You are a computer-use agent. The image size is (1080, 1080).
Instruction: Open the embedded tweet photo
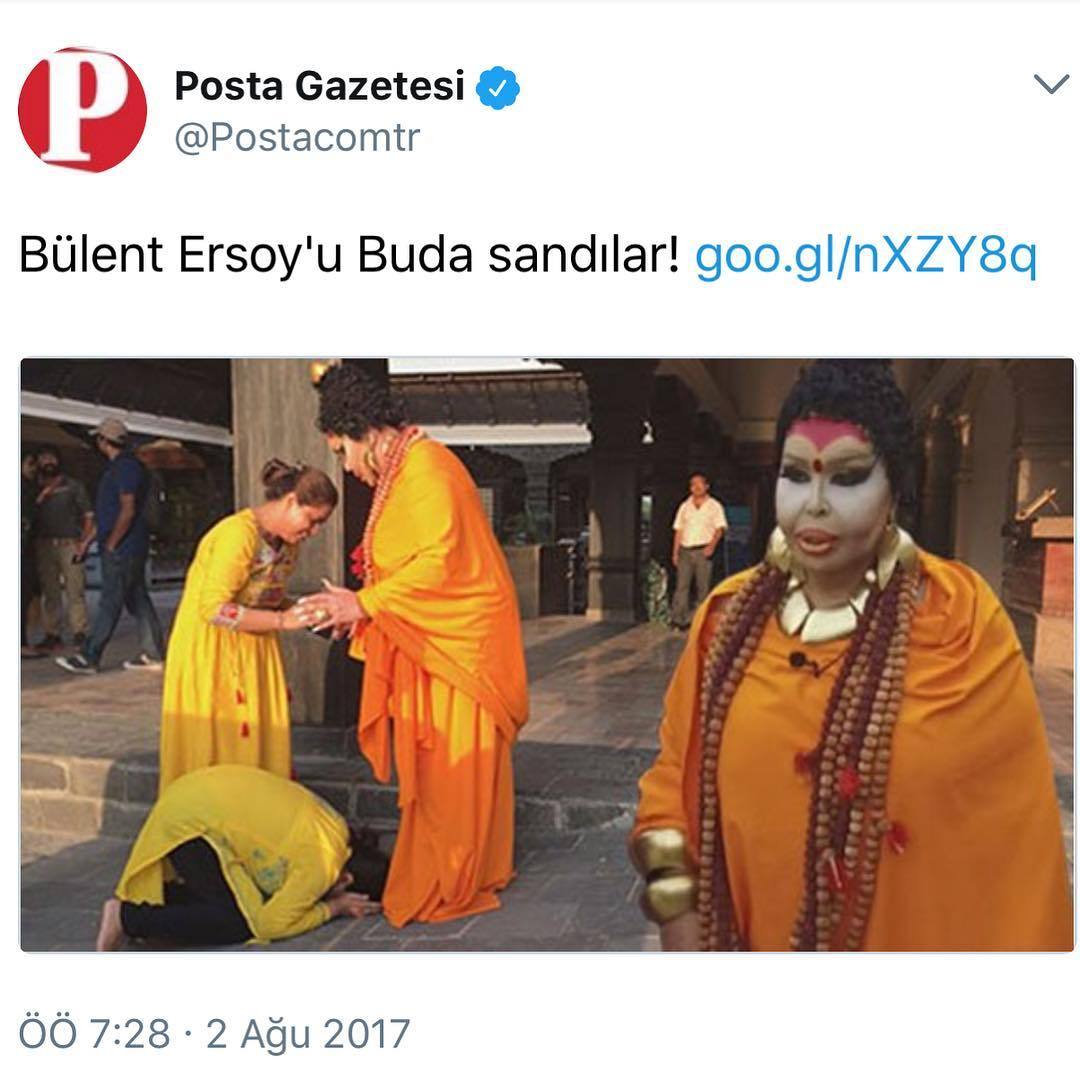click(x=547, y=654)
